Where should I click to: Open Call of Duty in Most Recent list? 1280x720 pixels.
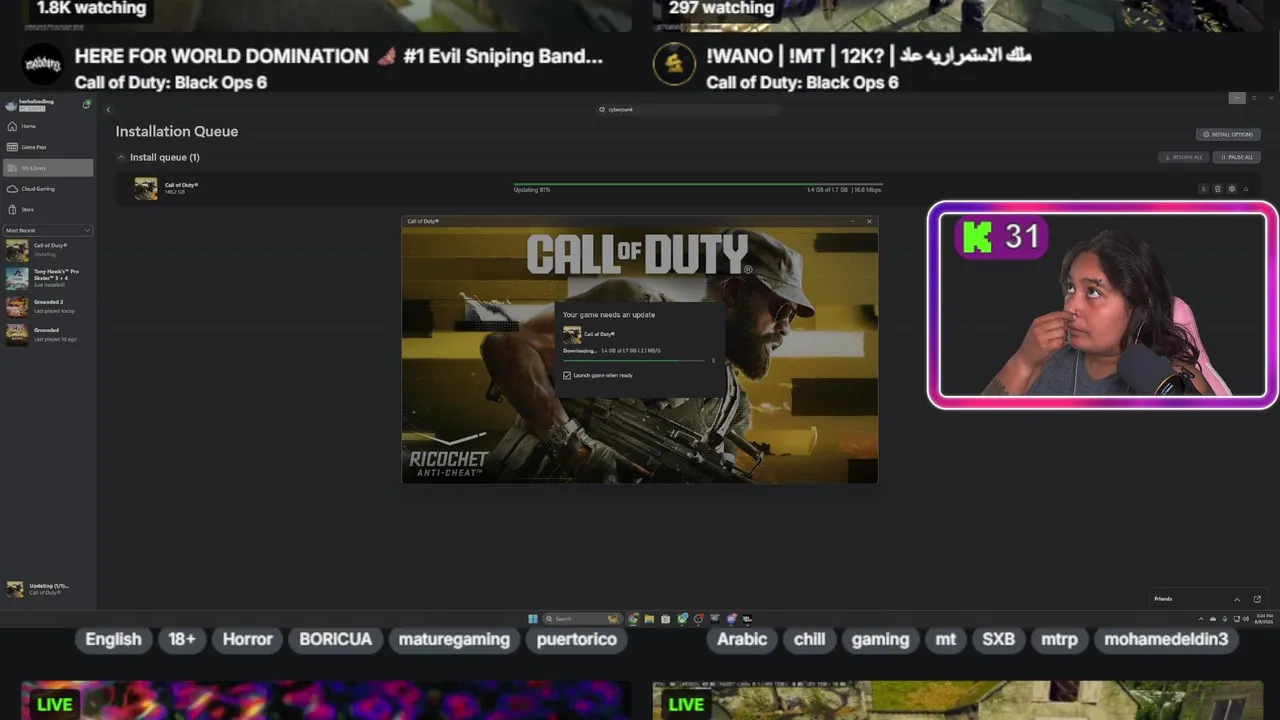(48, 249)
